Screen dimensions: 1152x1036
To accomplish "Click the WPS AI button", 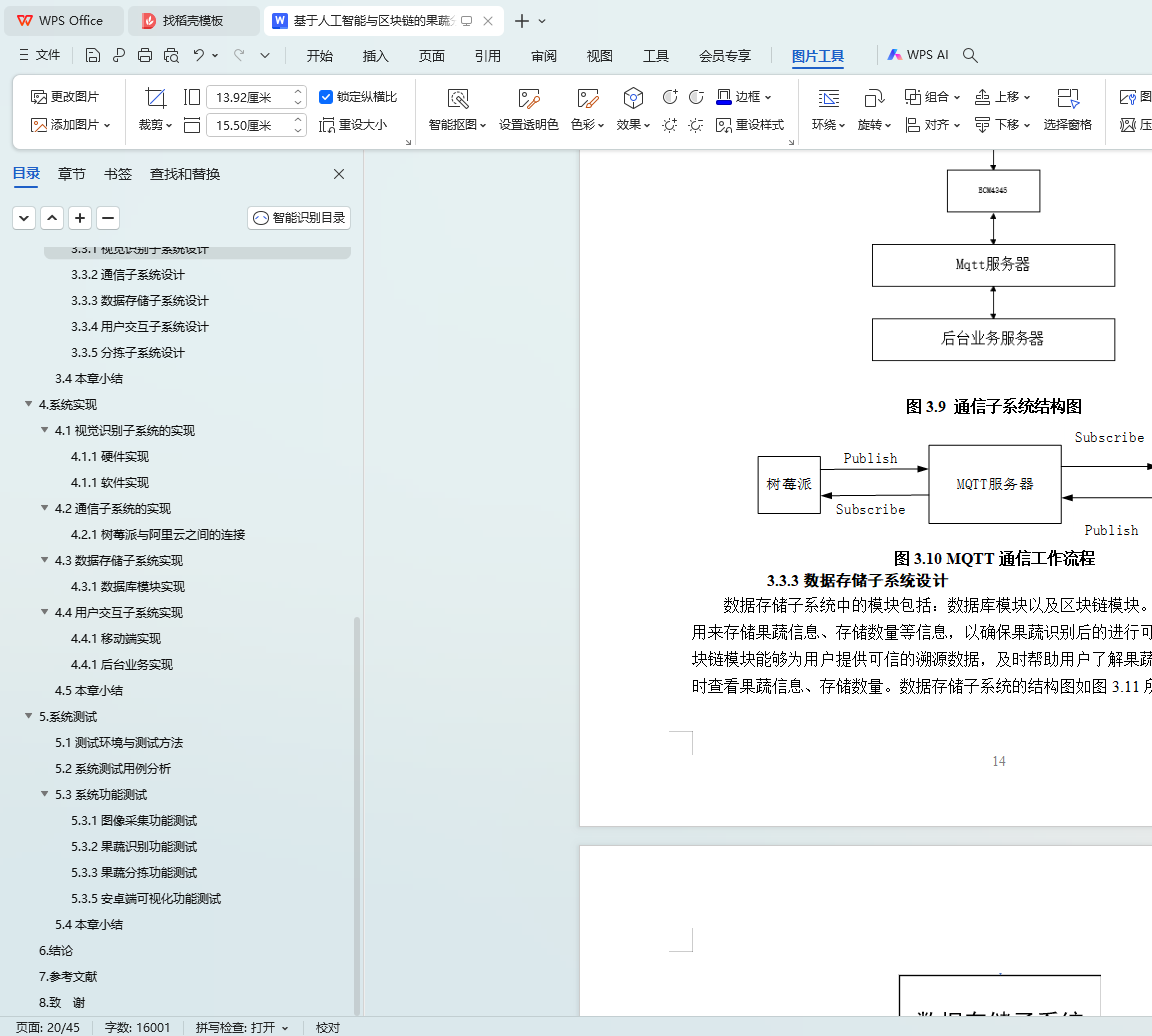I will click(918, 55).
